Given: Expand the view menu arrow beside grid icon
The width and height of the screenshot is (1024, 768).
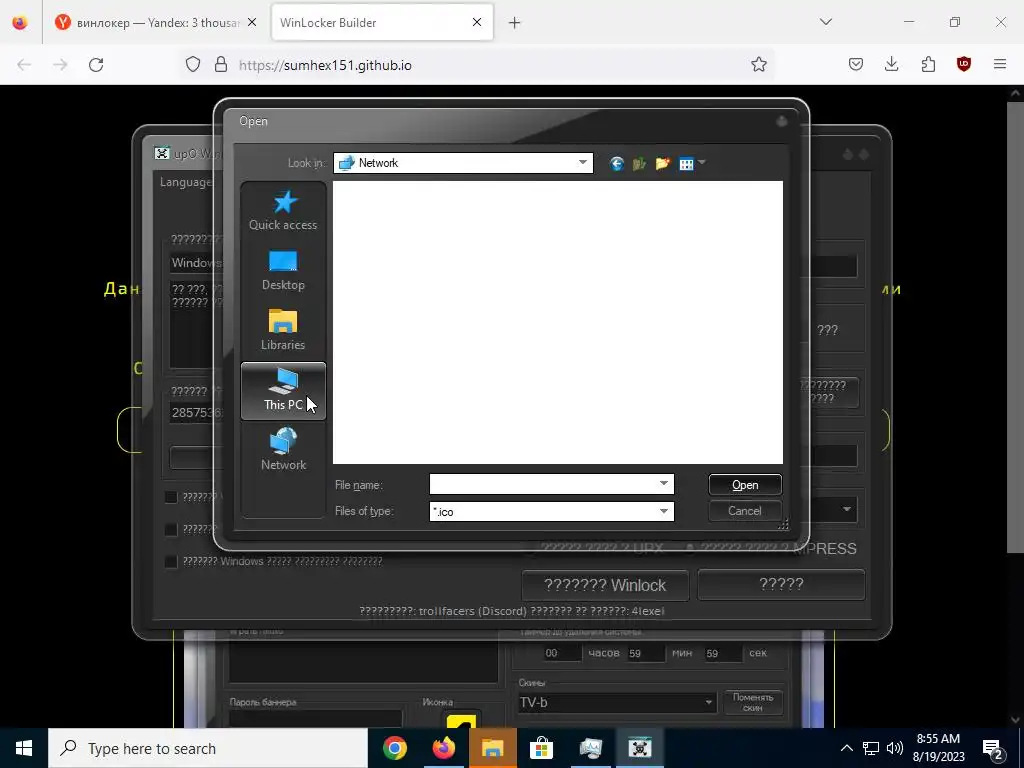Looking at the screenshot, I should coord(702,163).
